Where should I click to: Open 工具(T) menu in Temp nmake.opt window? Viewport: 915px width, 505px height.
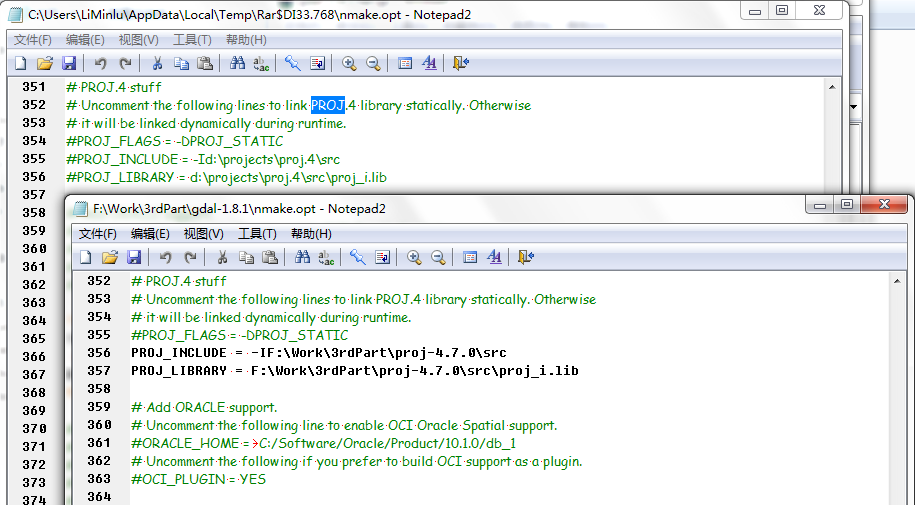(x=192, y=40)
